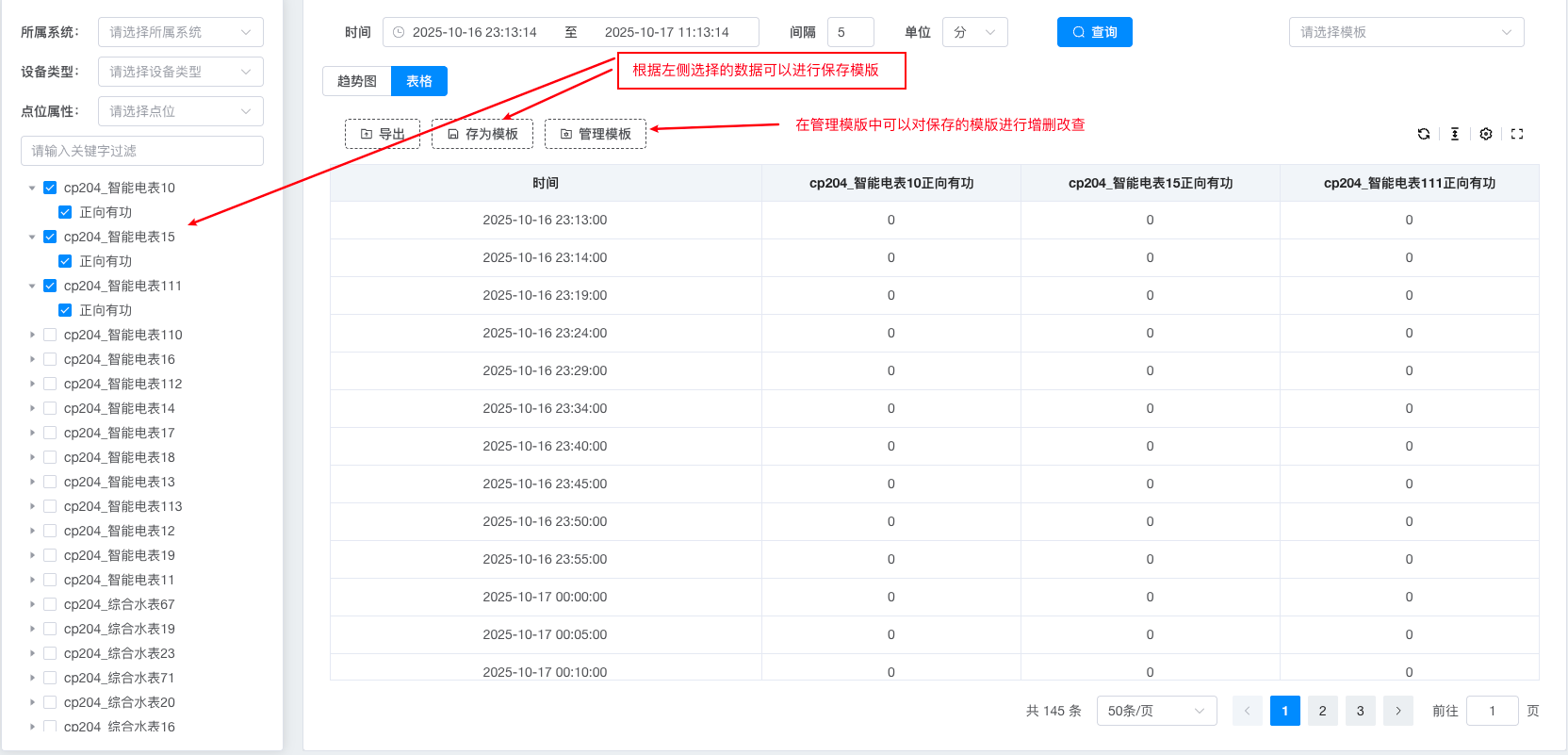Screen dimensions: 1568x755
Task: Select tree item cp204_综合水表23
Action: pos(120,653)
